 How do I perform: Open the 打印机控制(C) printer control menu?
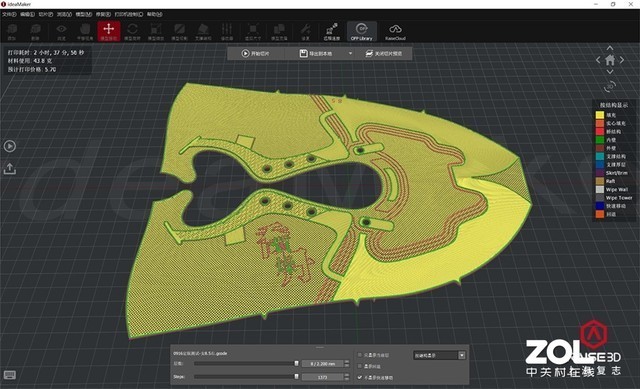(129, 14)
